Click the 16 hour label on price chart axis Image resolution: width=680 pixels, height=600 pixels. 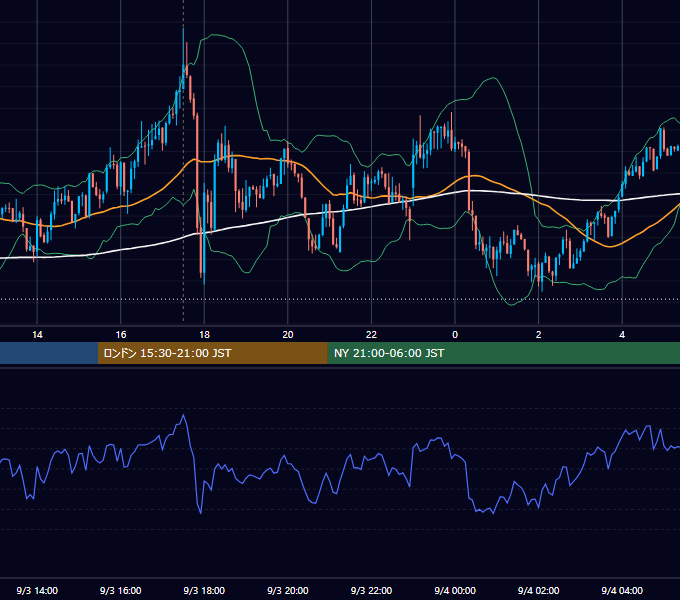[x=121, y=335]
